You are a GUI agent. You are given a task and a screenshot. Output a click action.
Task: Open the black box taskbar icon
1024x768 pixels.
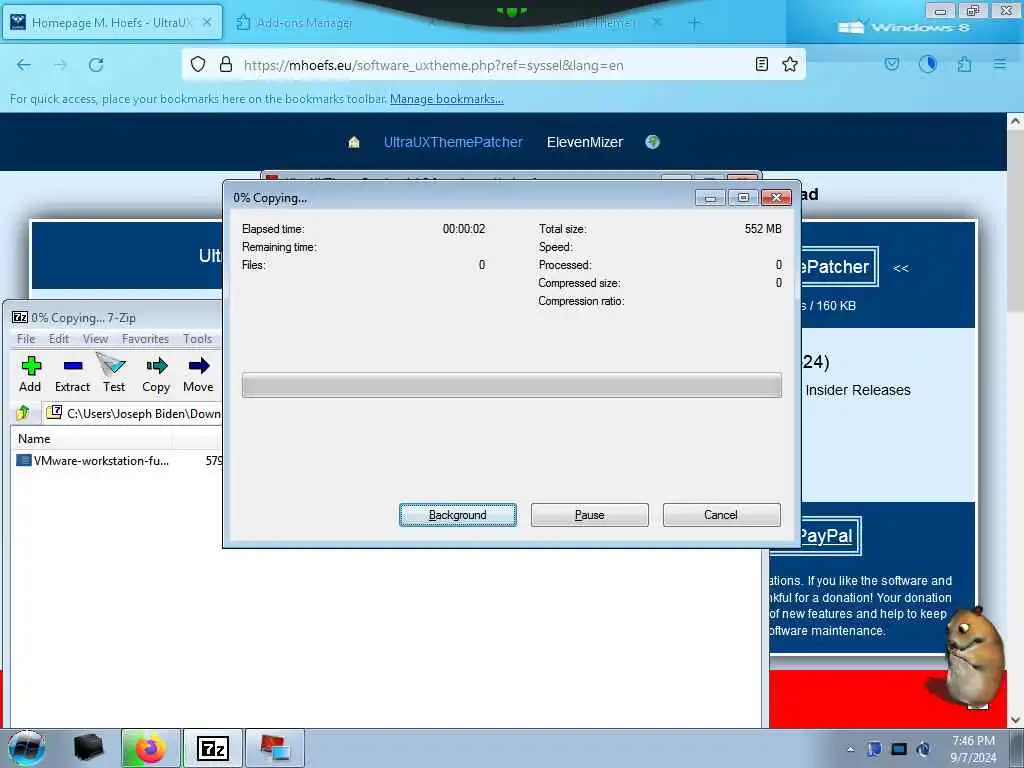[x=89, y=748]
